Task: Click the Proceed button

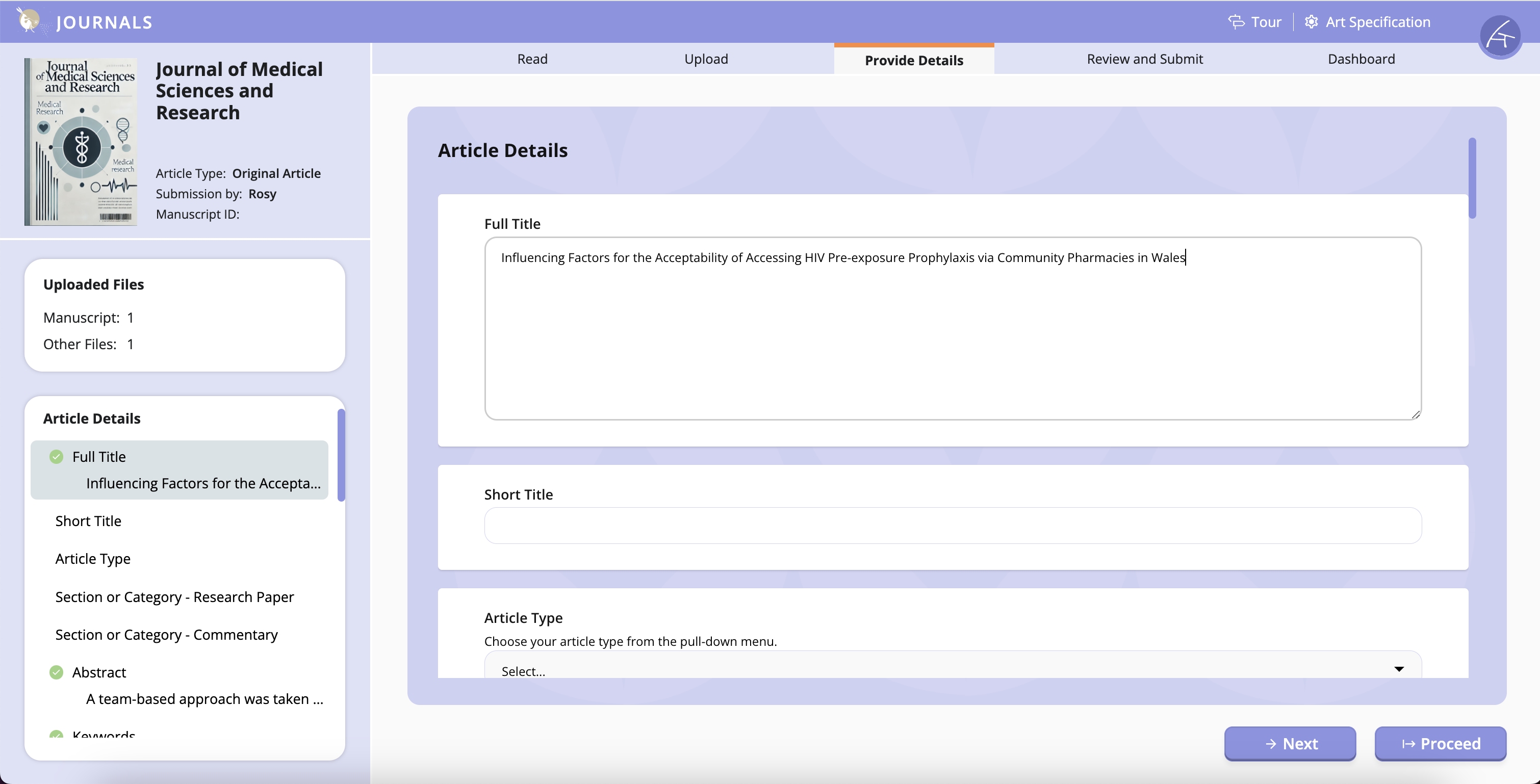Action: pos(1441,743)
